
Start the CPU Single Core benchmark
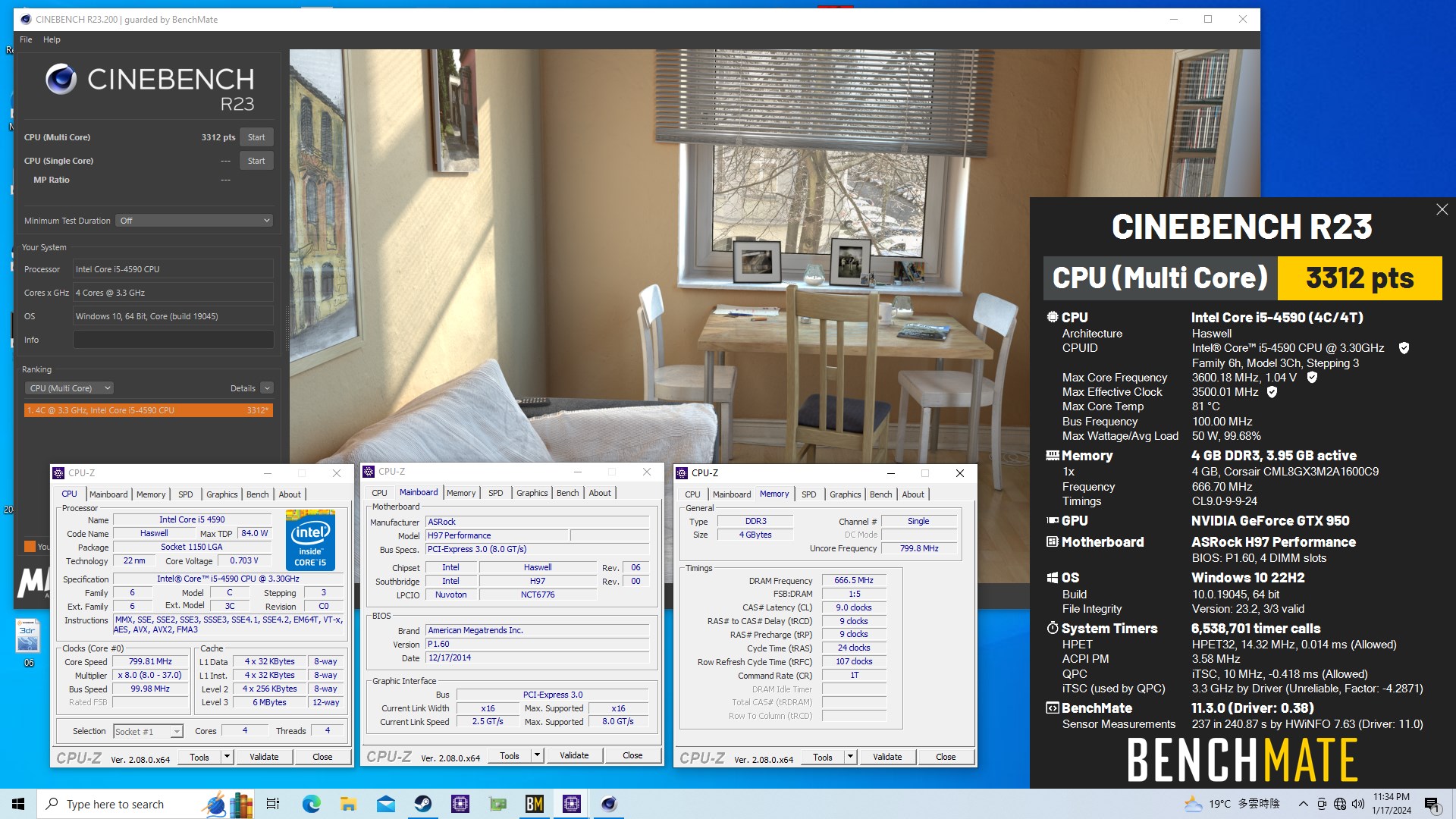pyautogui.click(x=256, y=161)
